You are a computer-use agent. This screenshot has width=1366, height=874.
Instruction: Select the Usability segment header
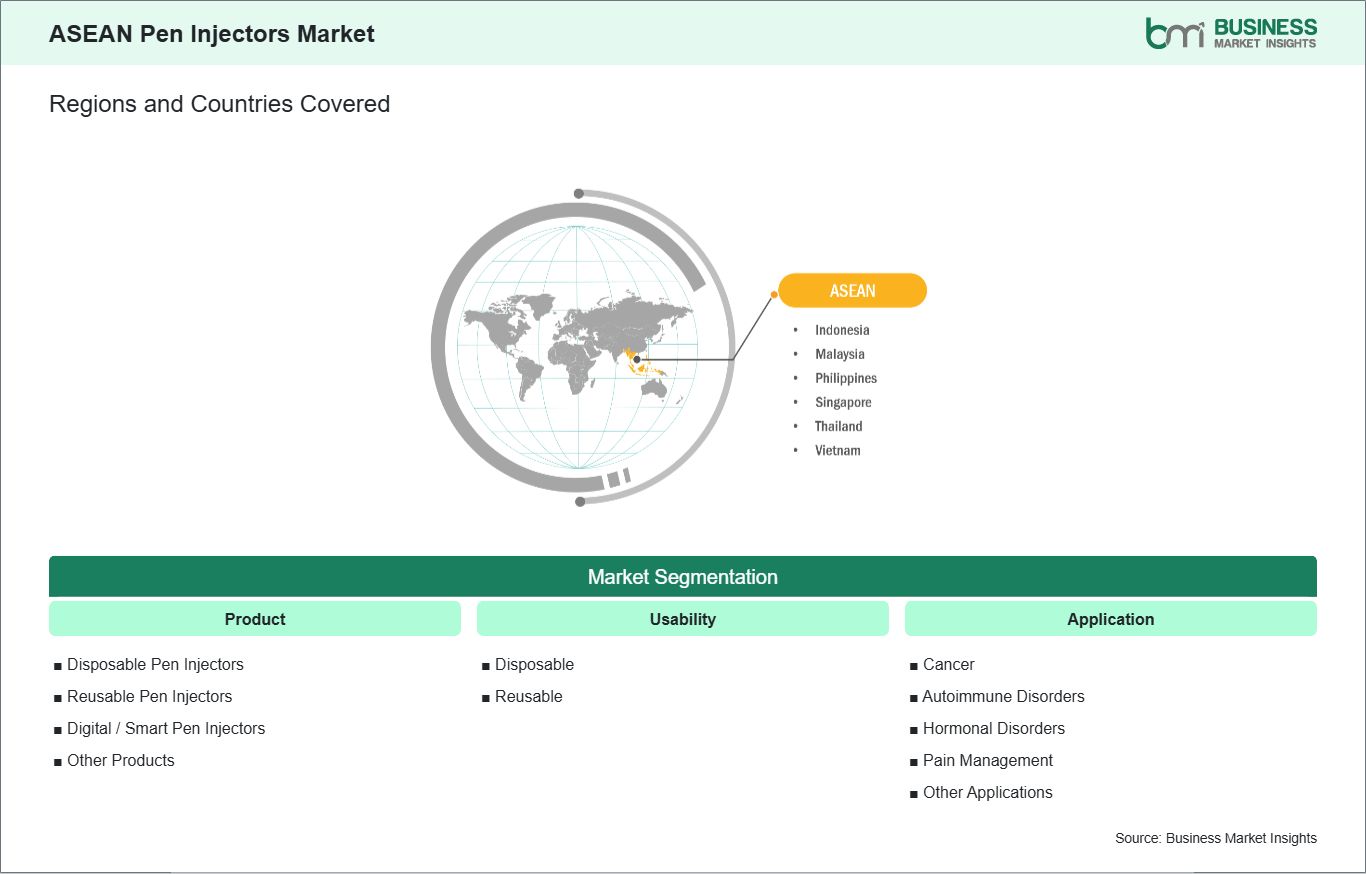point(683,619)
